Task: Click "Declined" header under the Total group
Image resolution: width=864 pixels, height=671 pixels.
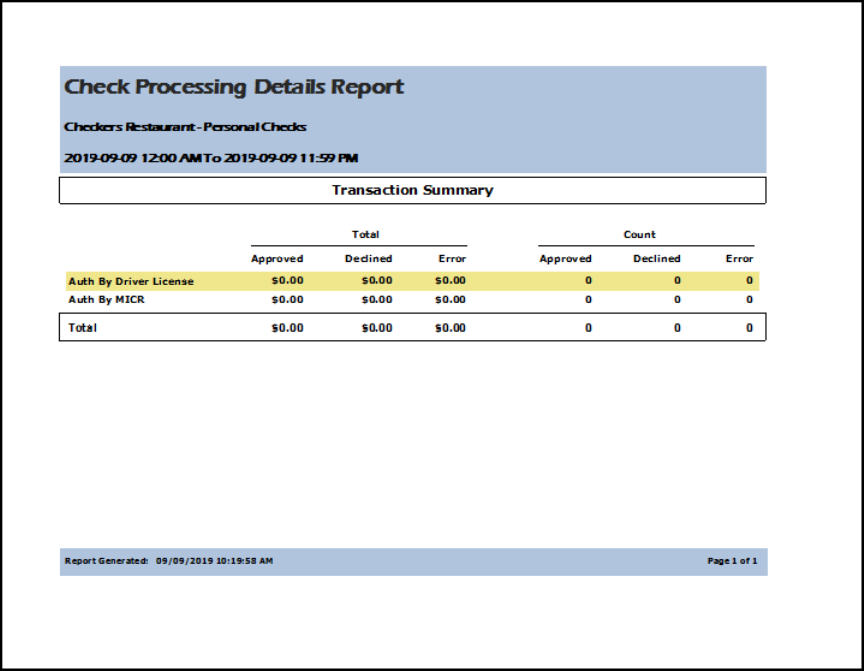Action: tap(369, 258)
